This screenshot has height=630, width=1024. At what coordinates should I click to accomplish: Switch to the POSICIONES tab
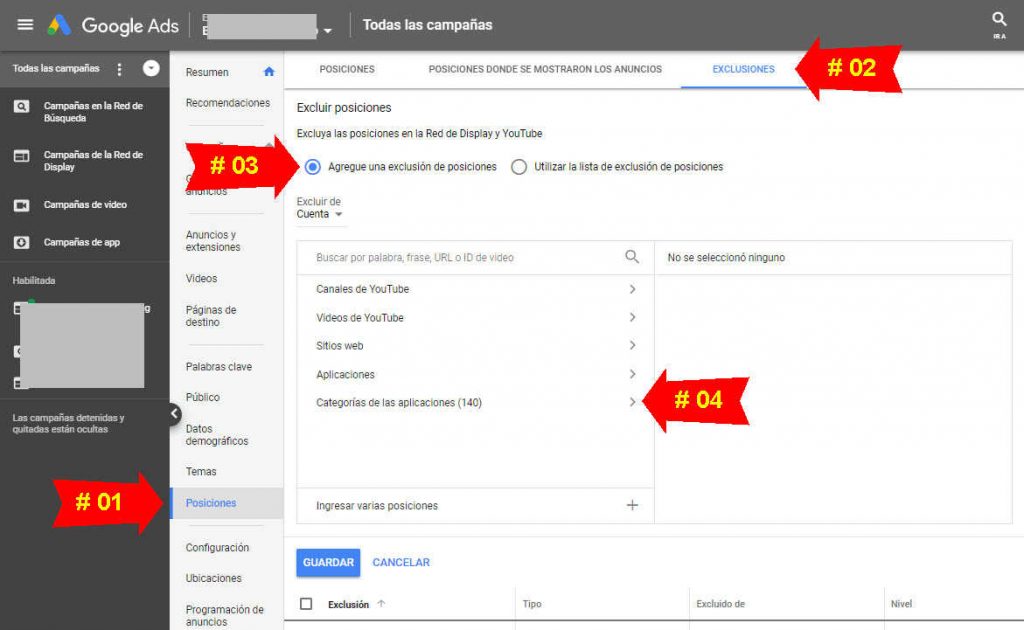[x=347, y=69]
